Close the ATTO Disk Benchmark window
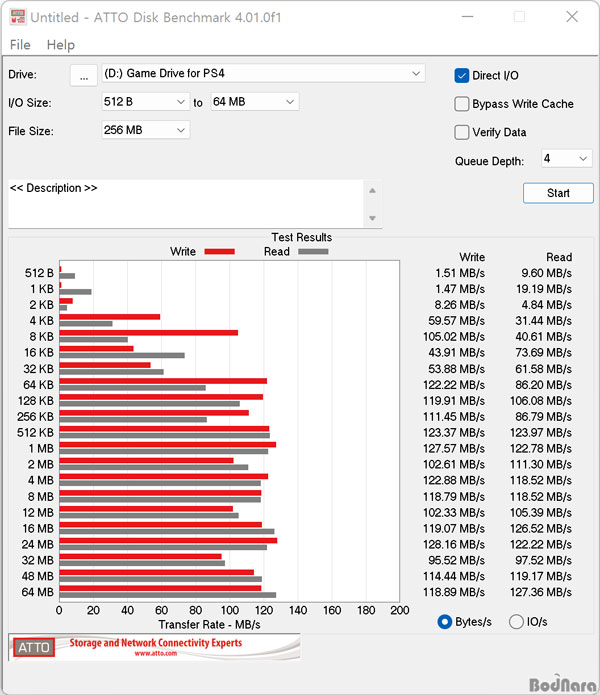Image resolution: width=600 pixels, height=695 pixels. point(572,17)
